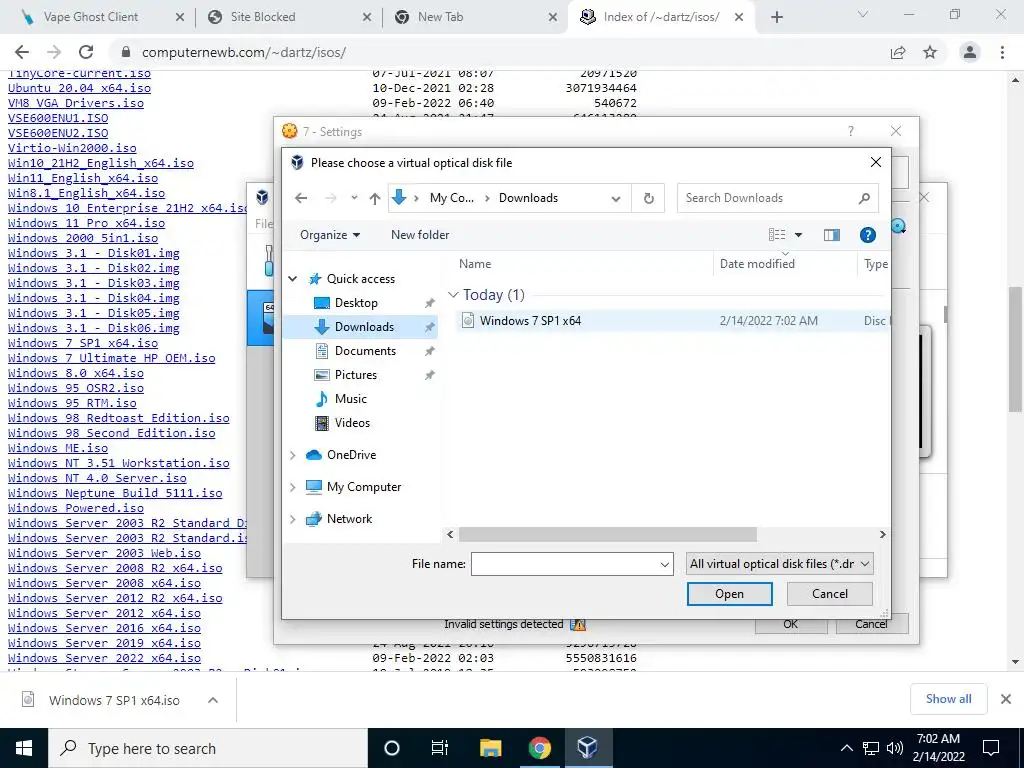Expand the Network tree node
Image resolution: width=1024 pixels, height=768 pixels.
click(293, 519)
